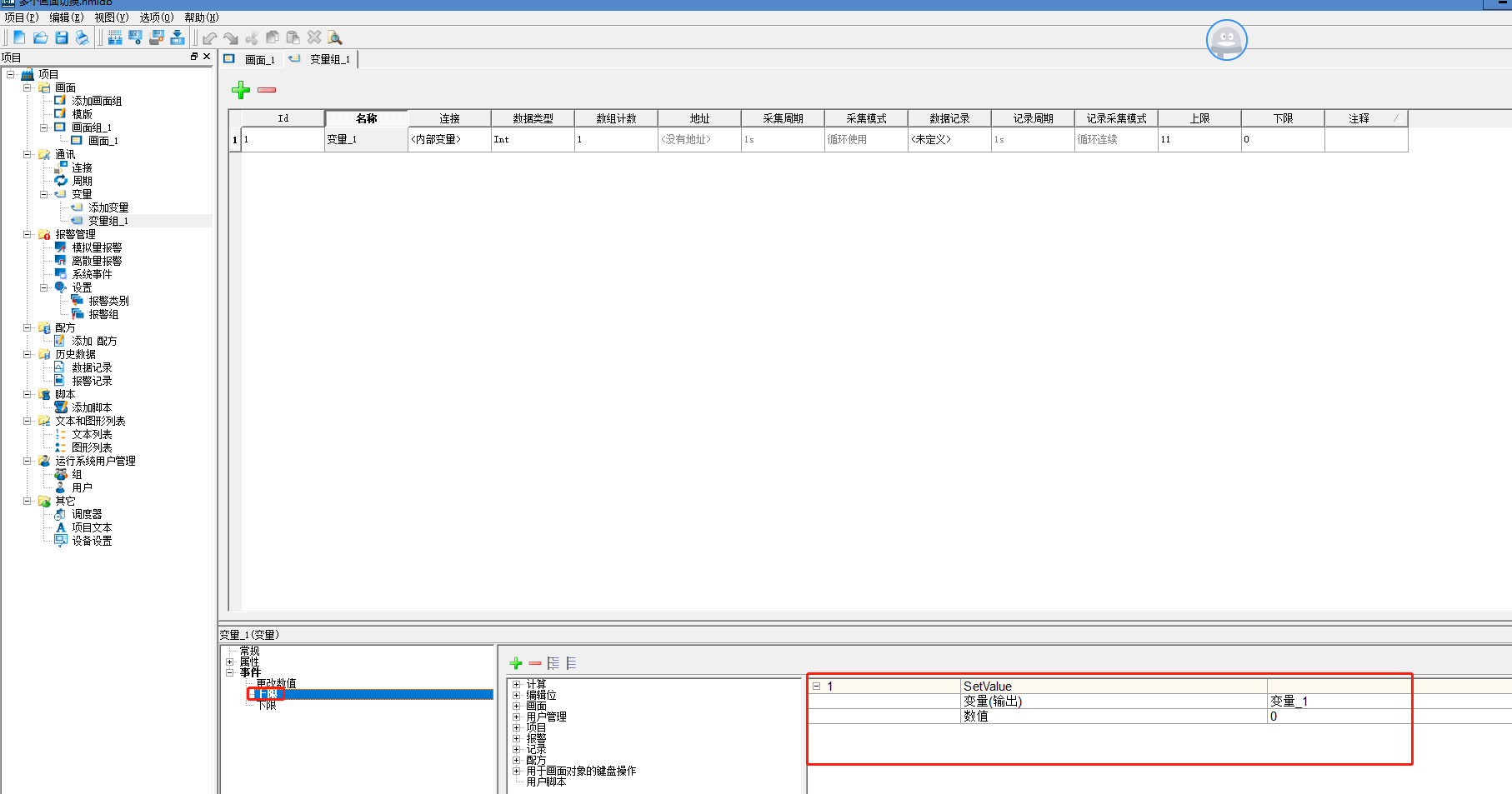Click the Int data type cell
Viewport: 1512px width, 794px height.
(x=533, y=139)
